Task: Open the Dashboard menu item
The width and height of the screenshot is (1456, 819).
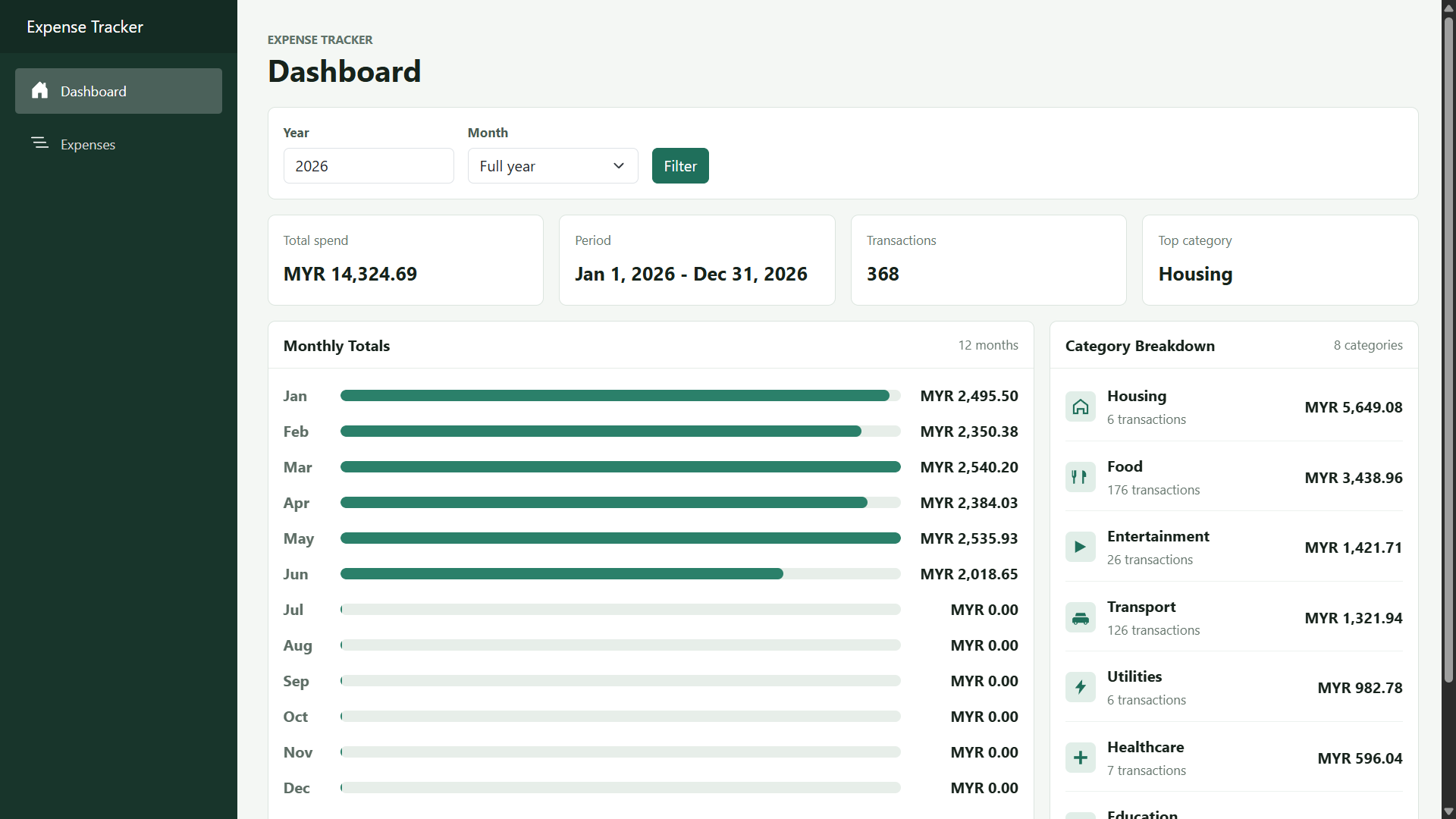Action: coord(118,91)
